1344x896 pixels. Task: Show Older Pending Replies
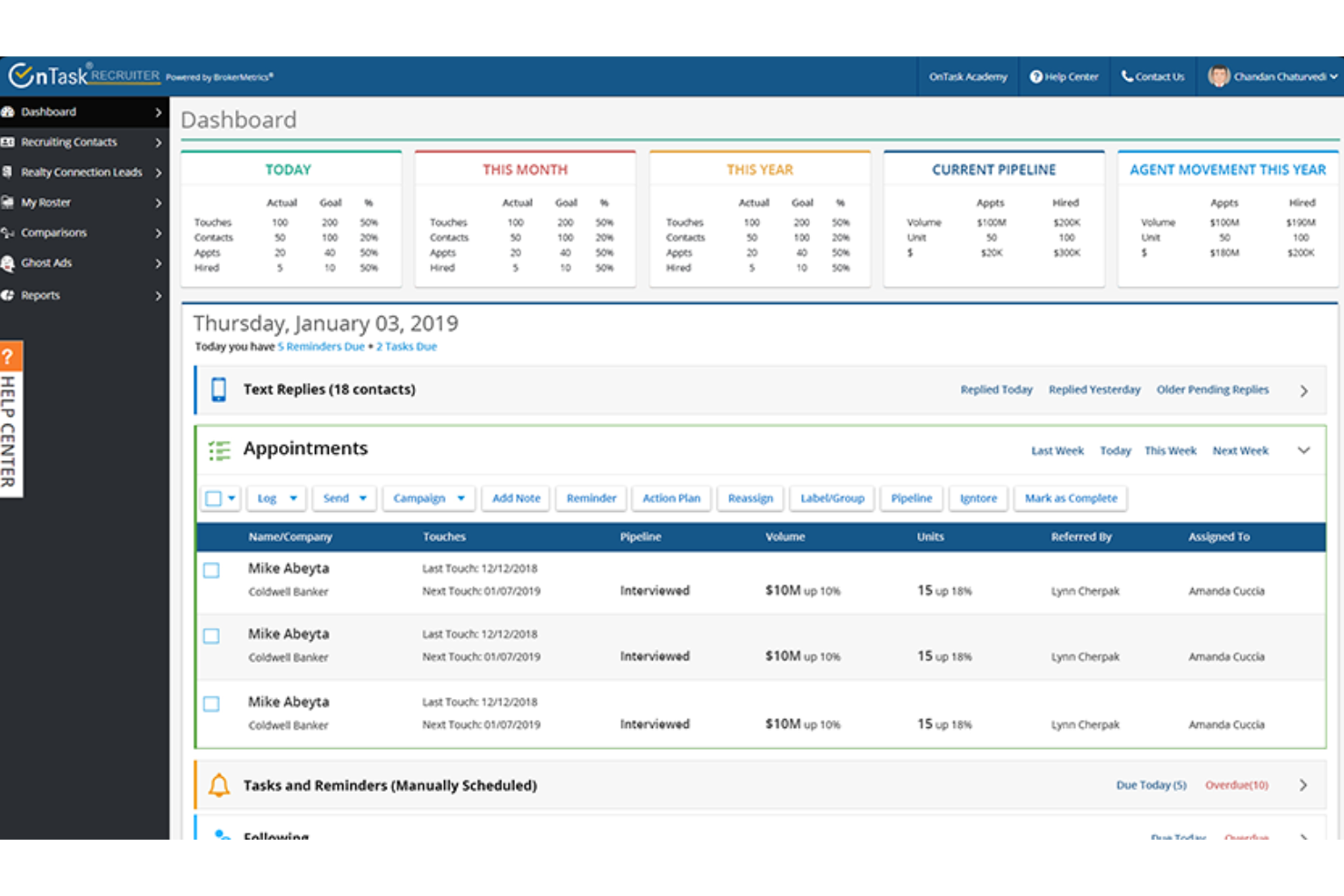(1212, 389)
